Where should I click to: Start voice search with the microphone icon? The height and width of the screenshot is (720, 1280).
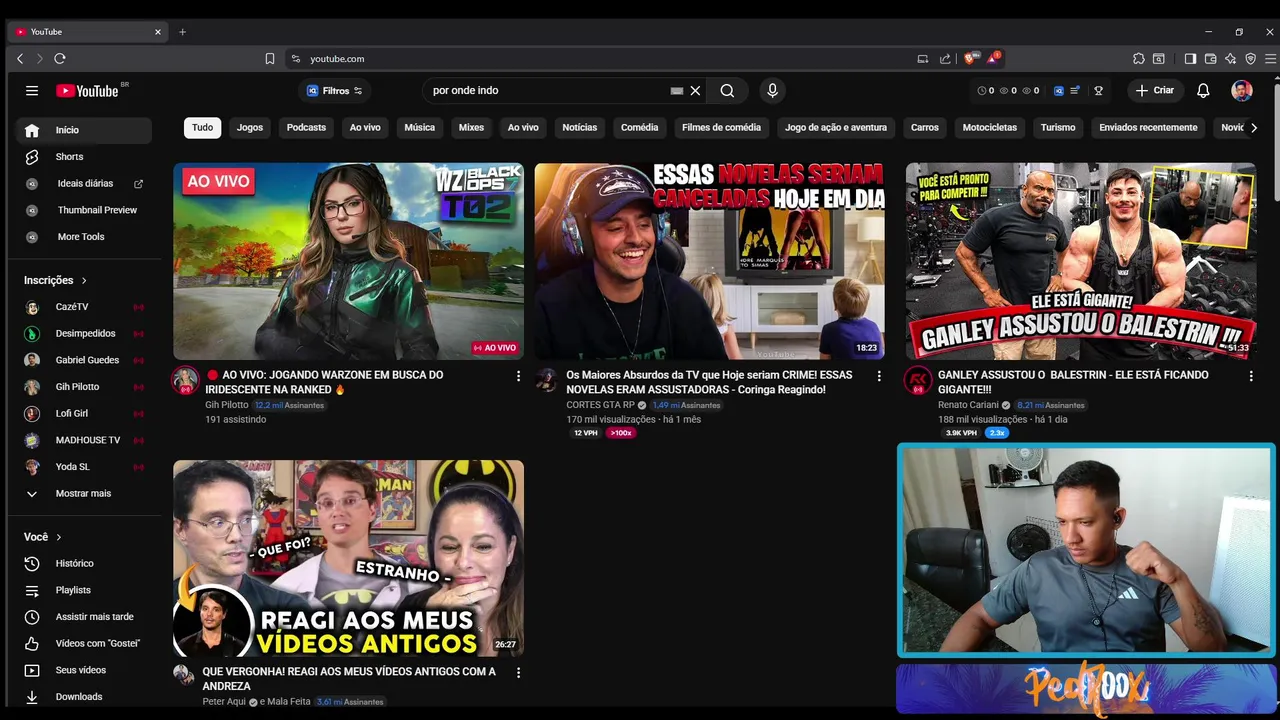(x=772, y=91)
